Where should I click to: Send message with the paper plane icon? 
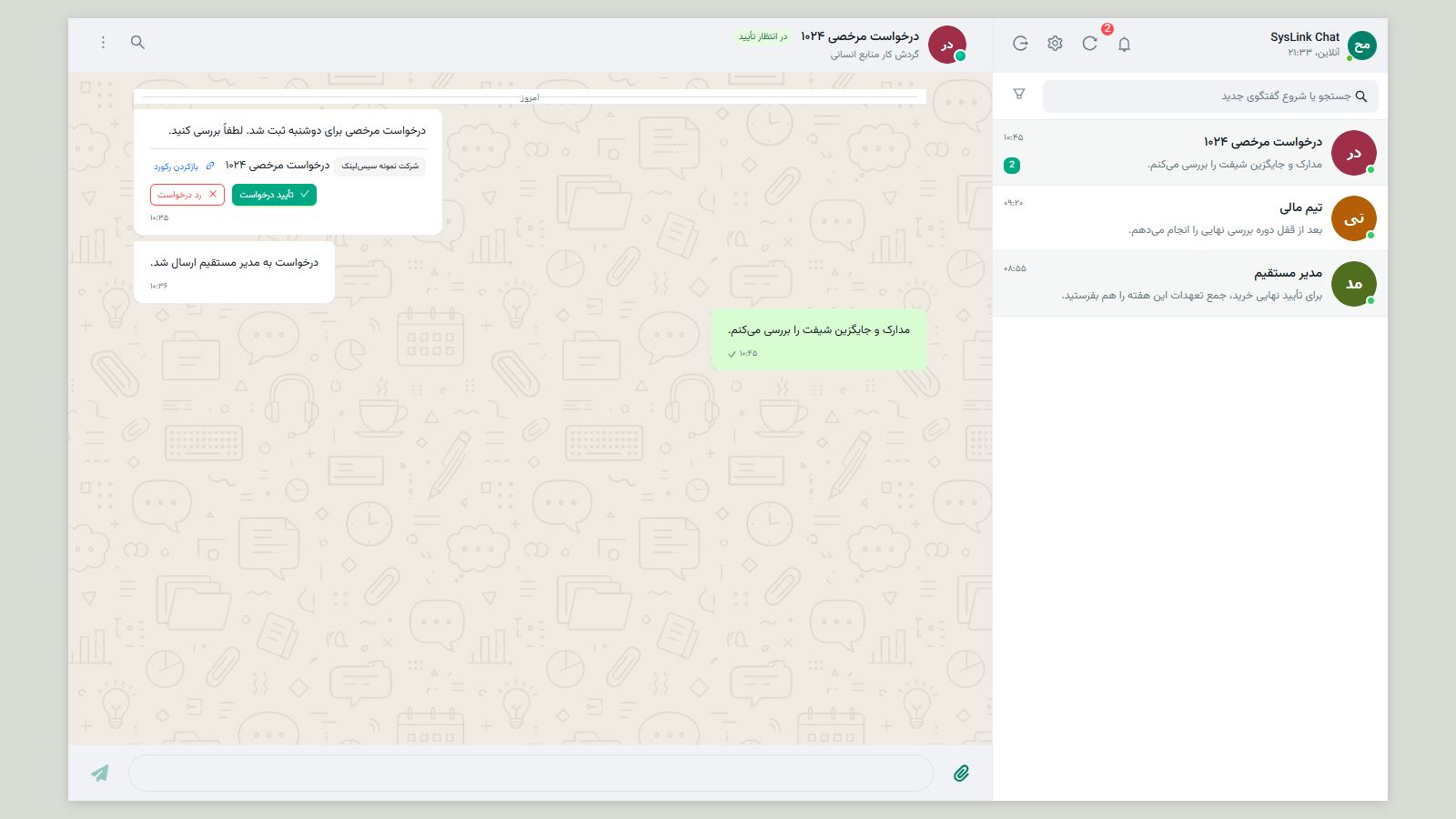click(x=100, y=773)
